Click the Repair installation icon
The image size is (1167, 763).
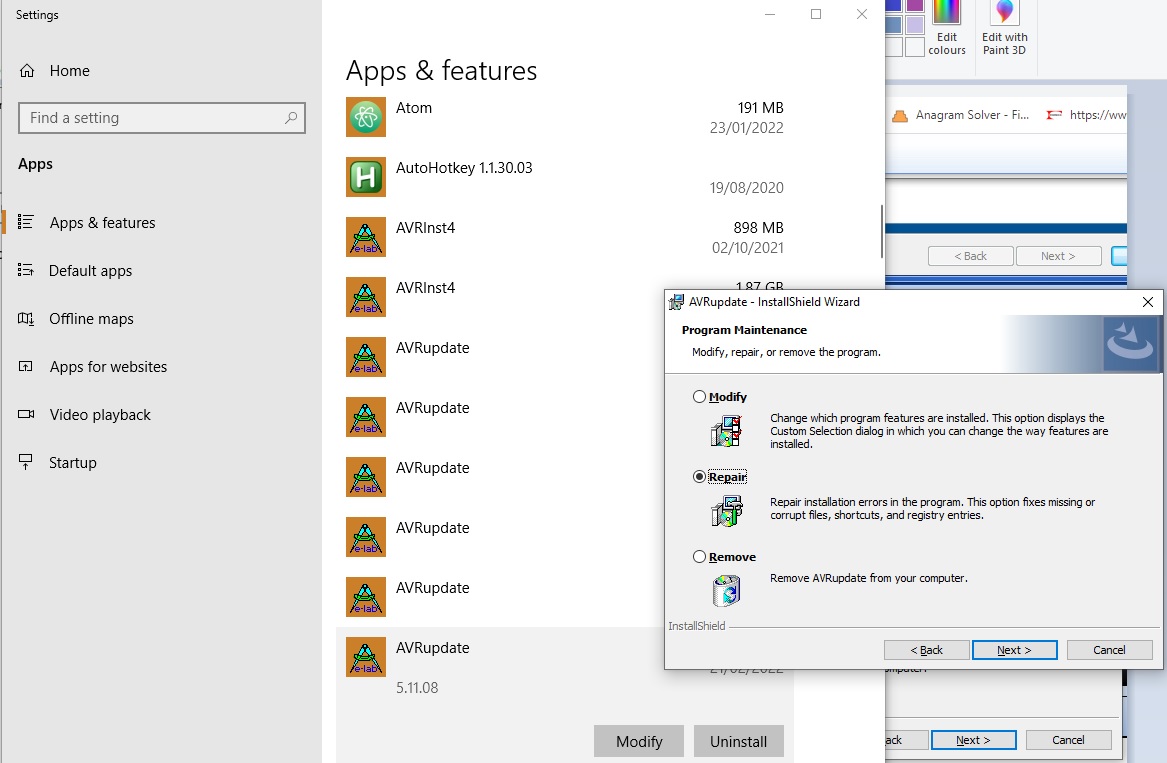pyautogui.click(x=726, y=511)
